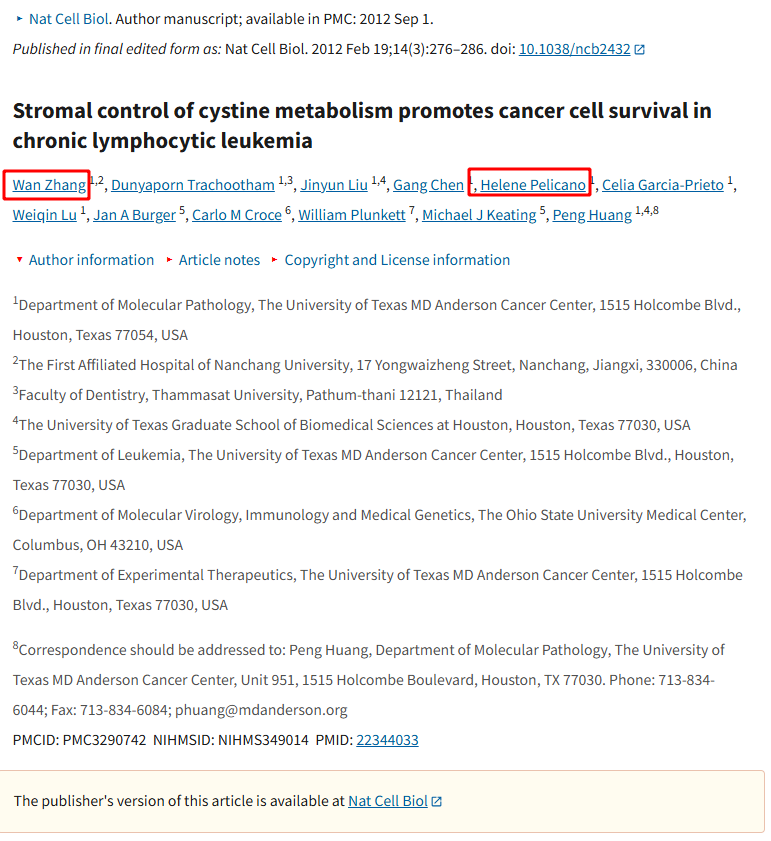The width and height of the screenshot is (771, 841).
Task: Select author Weiqin Lu
Action: click(x=45, y=215)
